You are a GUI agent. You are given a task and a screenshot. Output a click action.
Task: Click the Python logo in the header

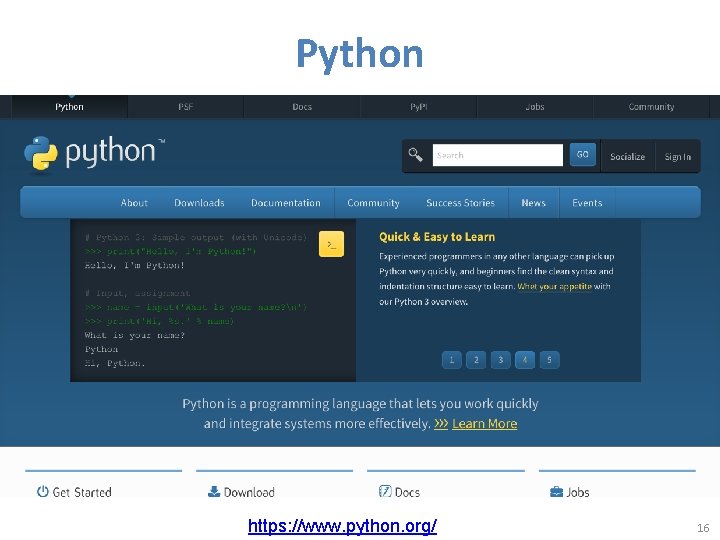94,153
